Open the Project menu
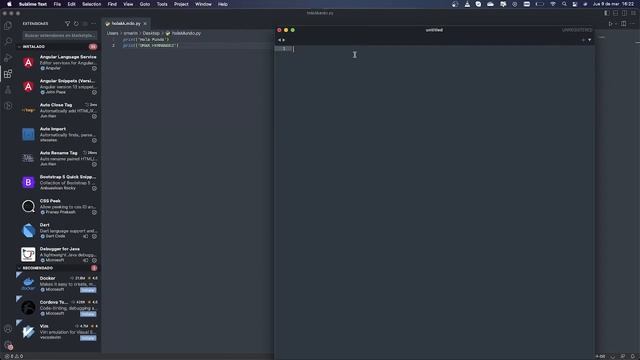The height and width of the screenshot is (360, 640). [x=181, y=4]
